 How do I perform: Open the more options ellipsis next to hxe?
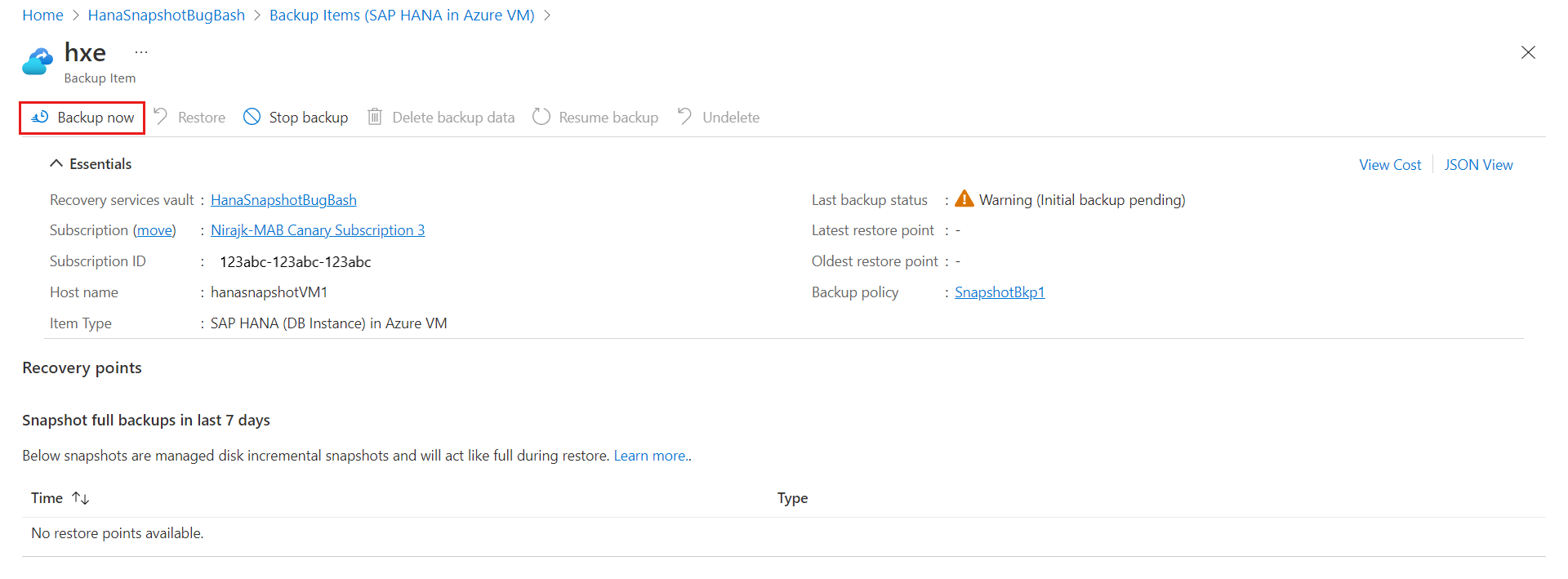(x=141, y=52)
